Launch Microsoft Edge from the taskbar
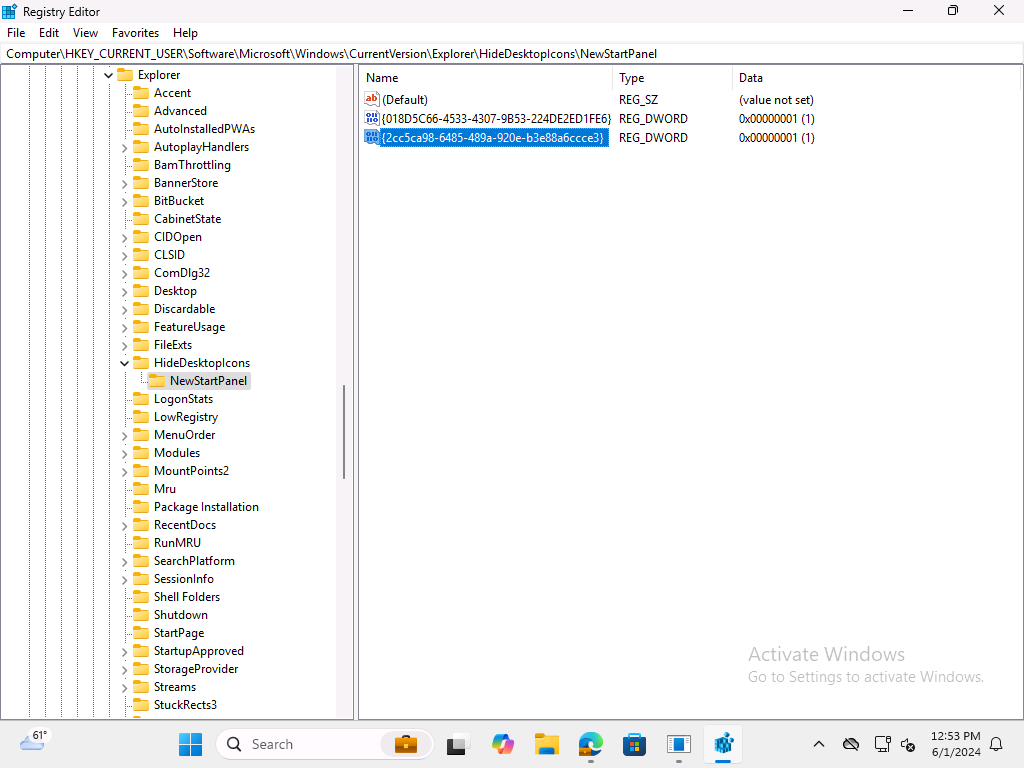Image resolution: width=1024 pixels, height=768 pixels. click(590, 744)
